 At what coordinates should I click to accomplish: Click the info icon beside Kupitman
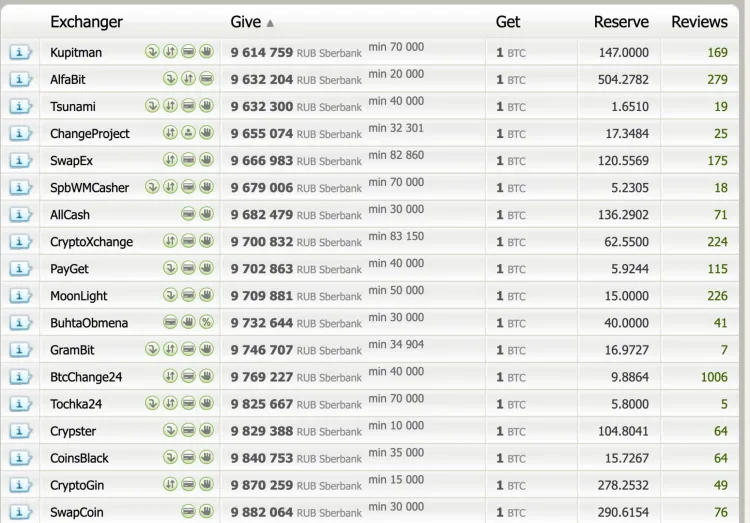(20, 52)
